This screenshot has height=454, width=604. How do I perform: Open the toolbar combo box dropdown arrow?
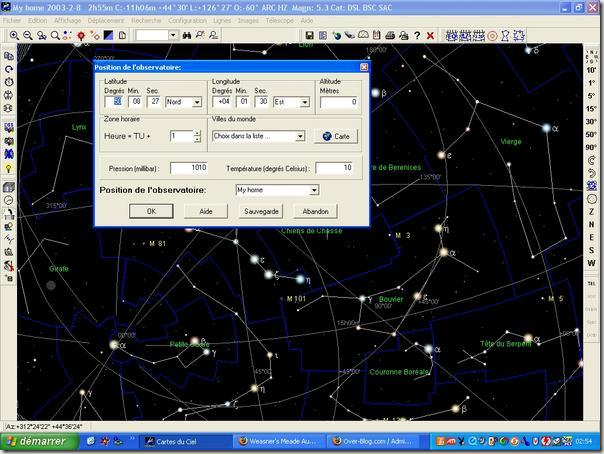173,35
